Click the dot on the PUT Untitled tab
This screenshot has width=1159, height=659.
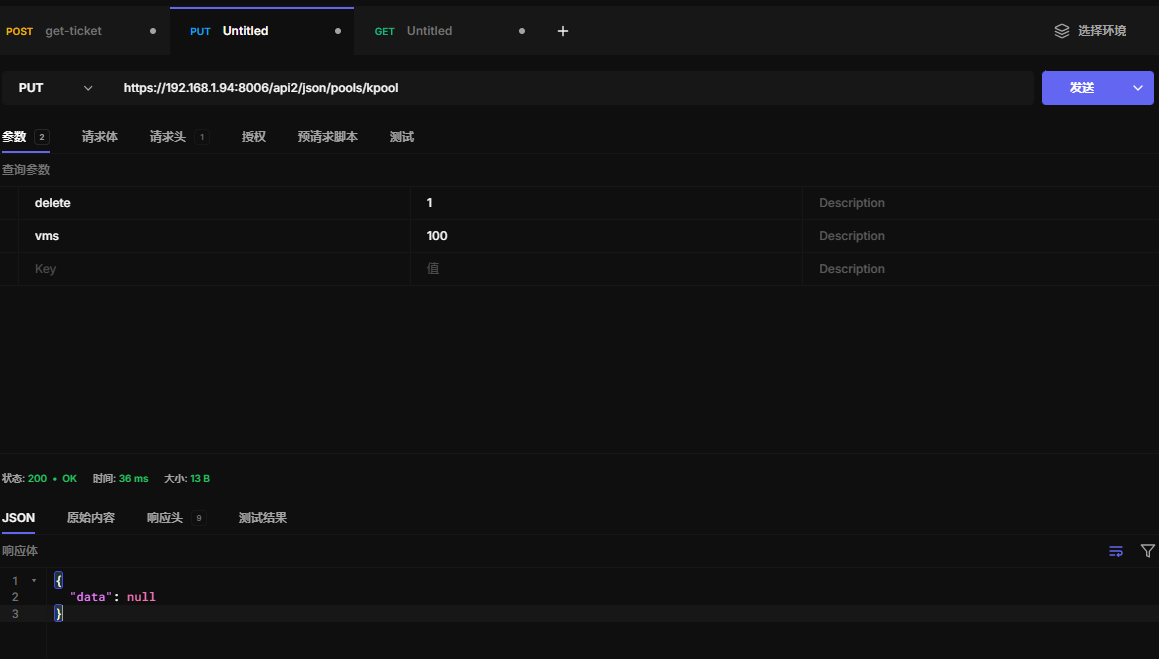[337, 31]
